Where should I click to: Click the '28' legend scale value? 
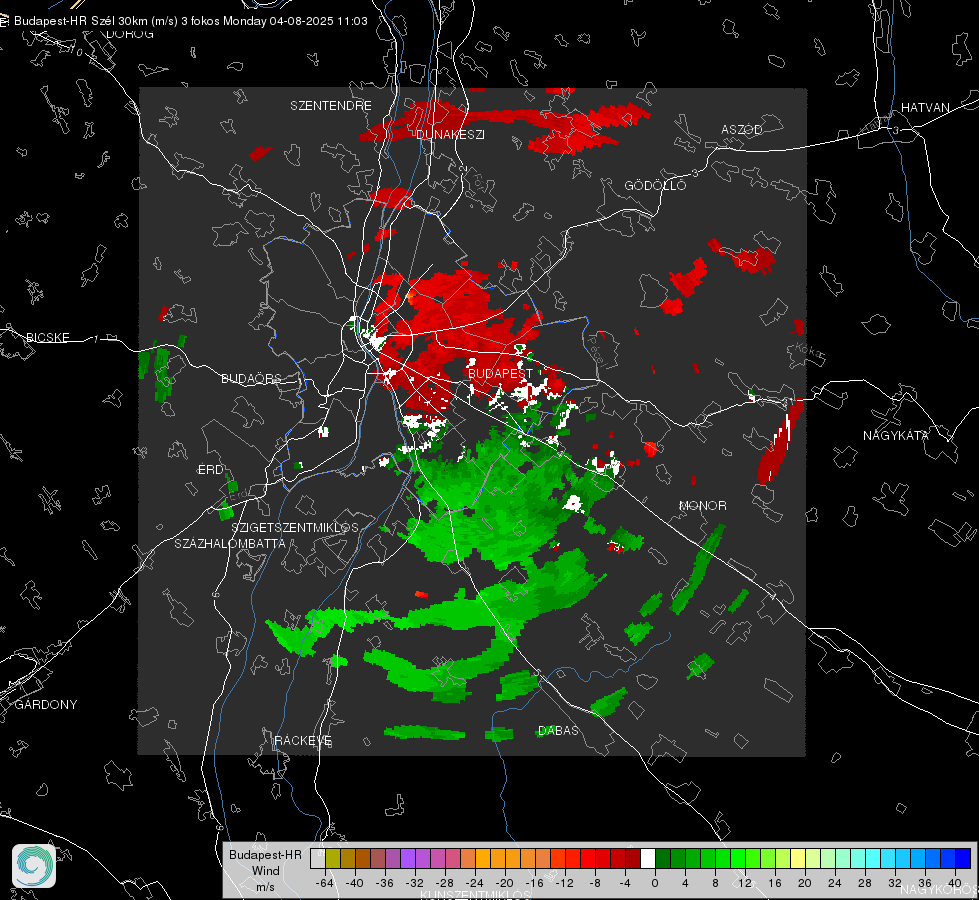(x=865, y=883)
